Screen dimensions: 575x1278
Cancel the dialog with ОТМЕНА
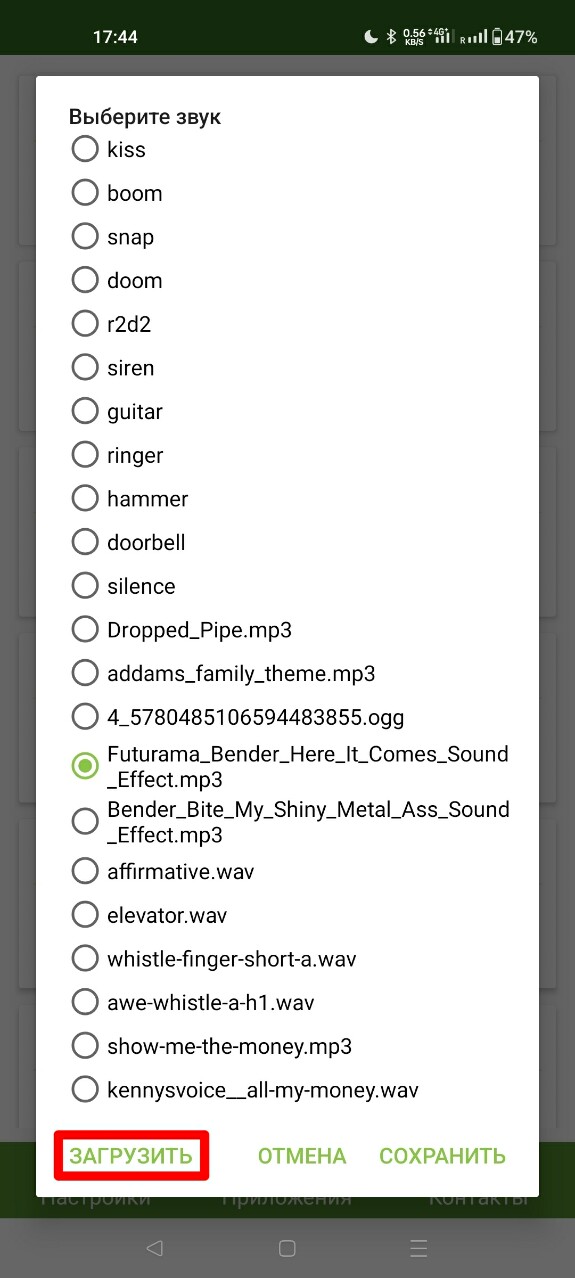tap(302, 1156)
